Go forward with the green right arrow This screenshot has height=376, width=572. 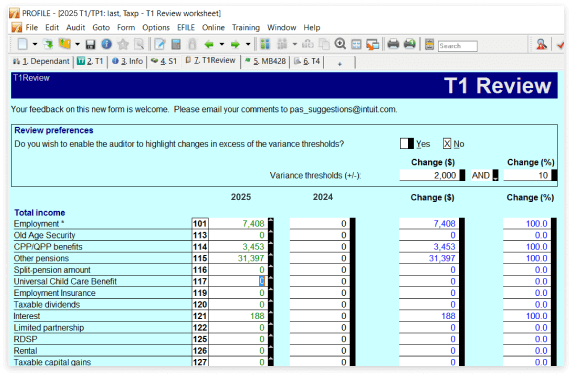(x=235, y=44)
